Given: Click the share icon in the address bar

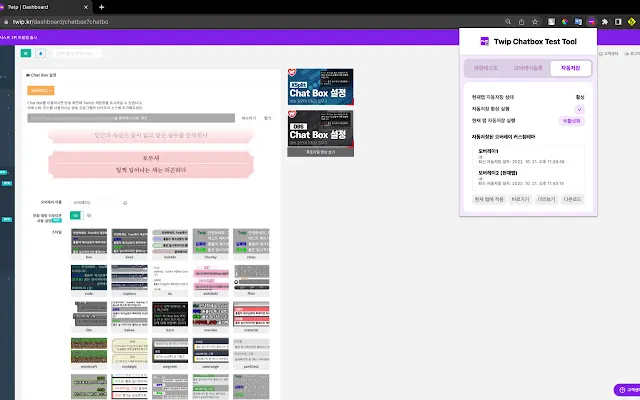Looking at the screenshot, I should (521, 22).
